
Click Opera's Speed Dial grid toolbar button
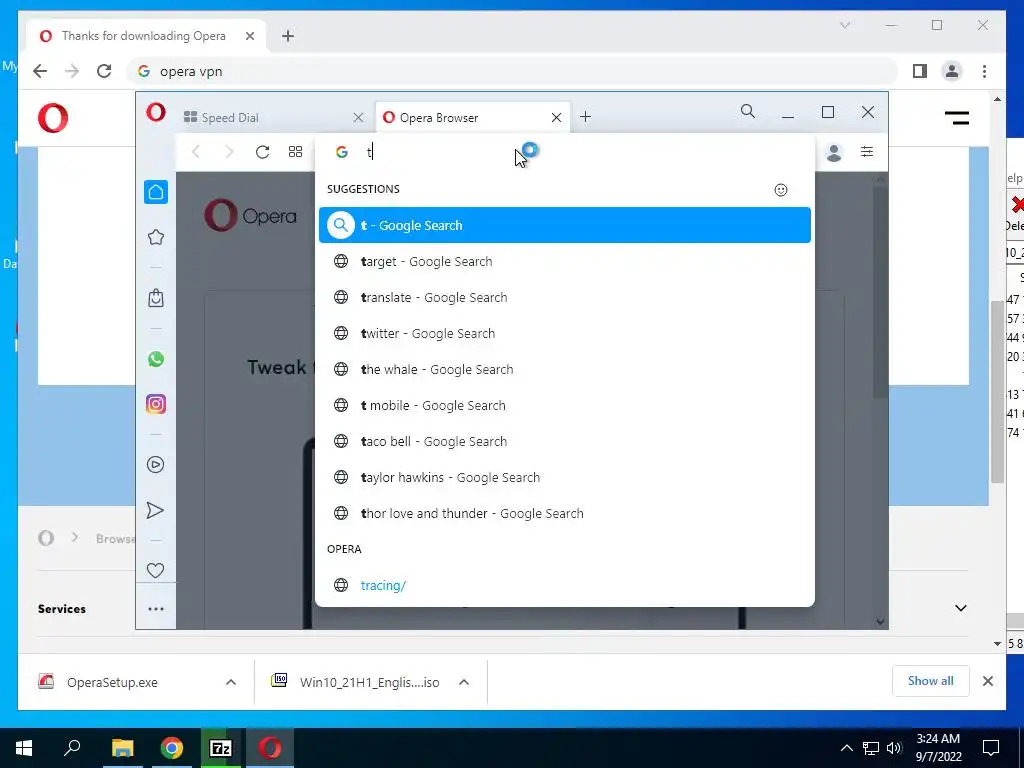point(295,152)
